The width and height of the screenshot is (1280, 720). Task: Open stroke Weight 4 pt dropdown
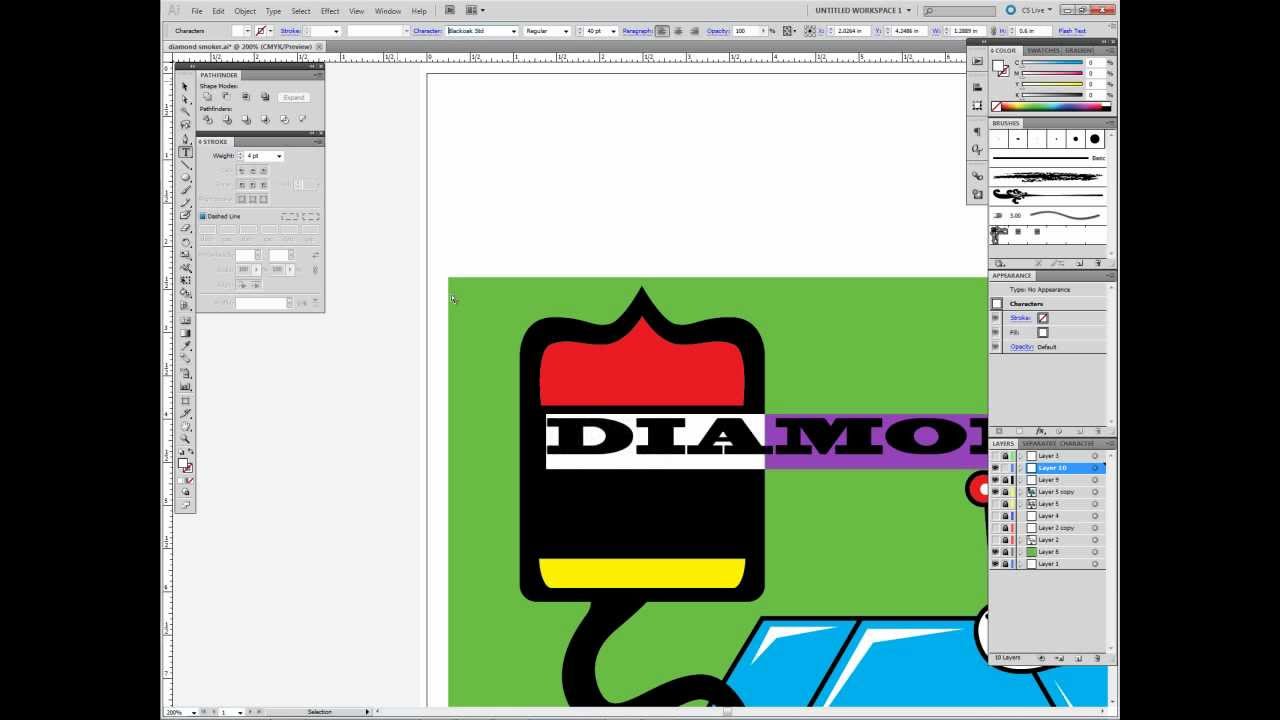tap(279, 156)
